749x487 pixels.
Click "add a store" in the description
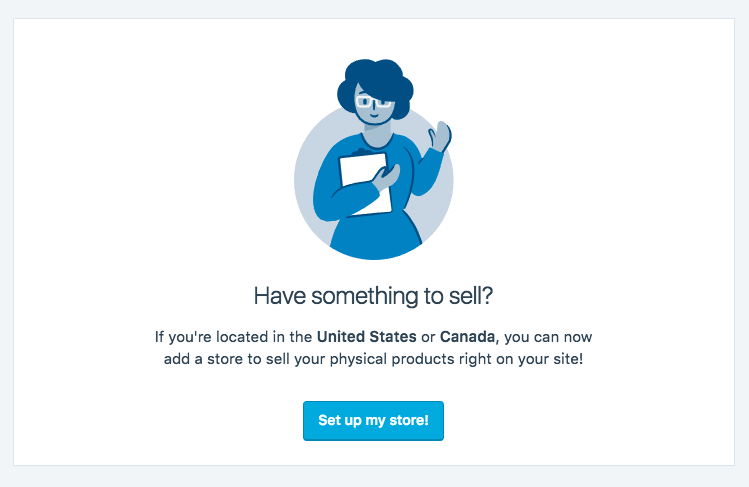(x=203, y=359)
